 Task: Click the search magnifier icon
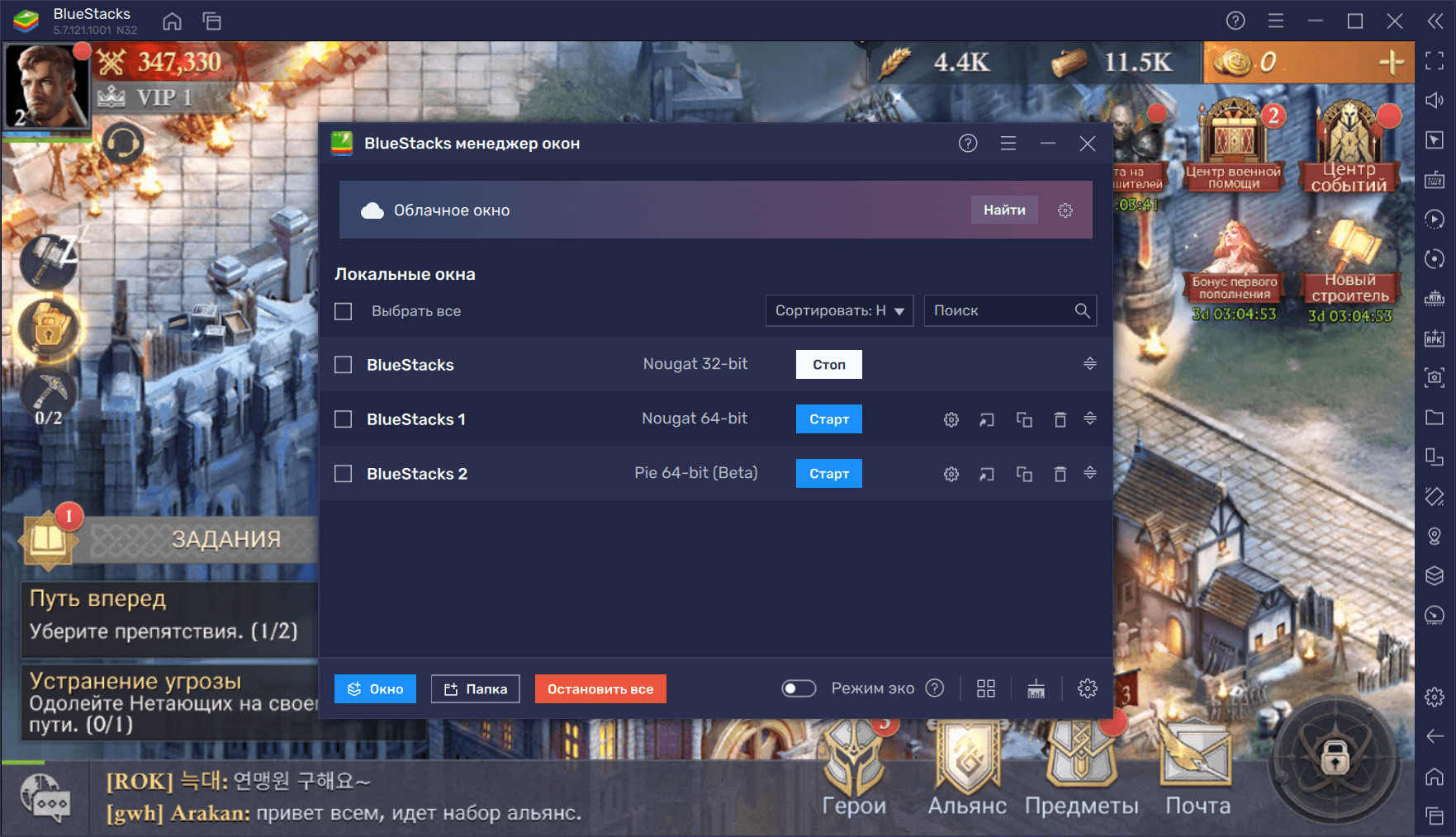coord(1083,310)
